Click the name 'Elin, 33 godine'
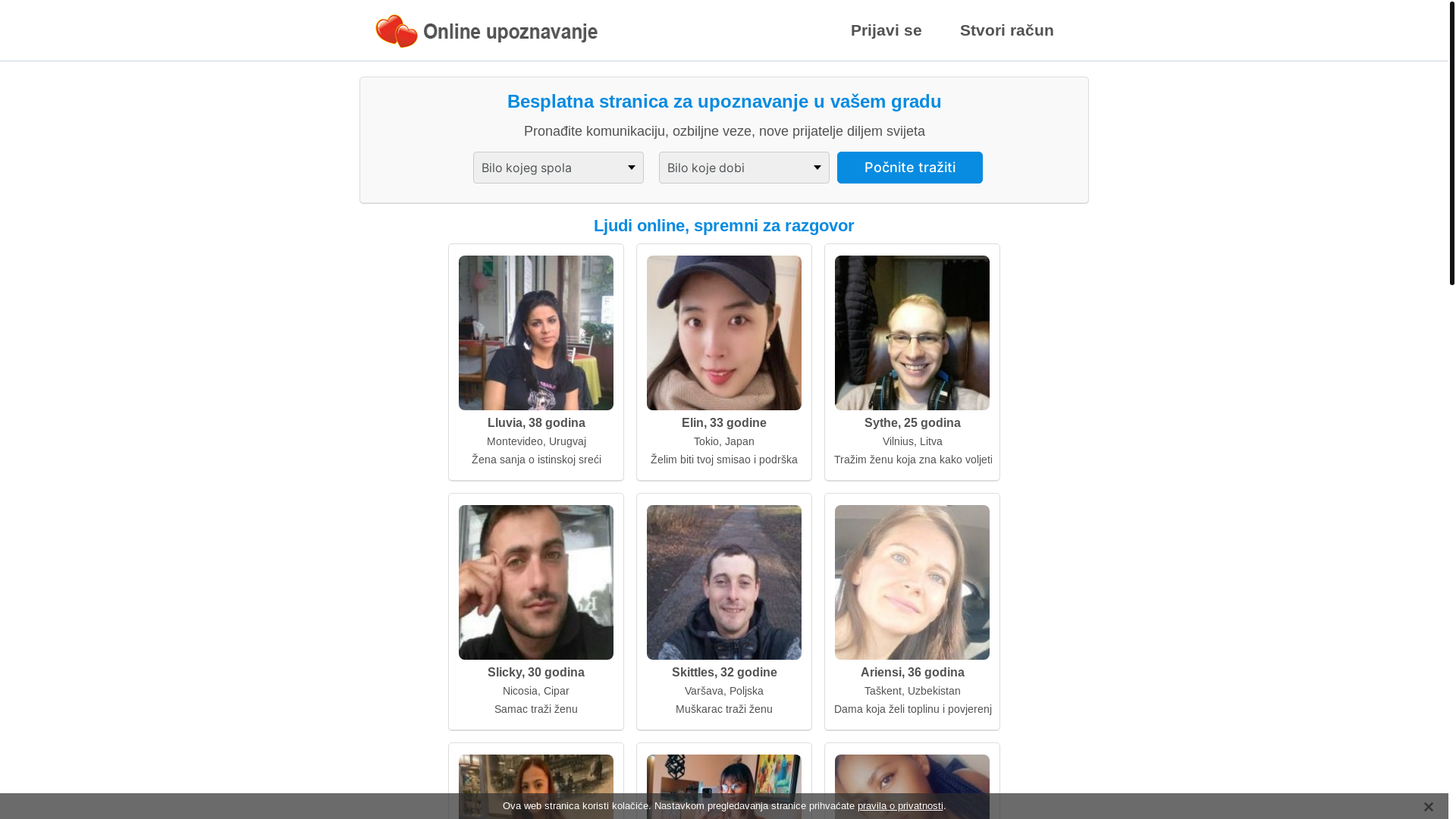1456x819 pixels. [724, 423]
